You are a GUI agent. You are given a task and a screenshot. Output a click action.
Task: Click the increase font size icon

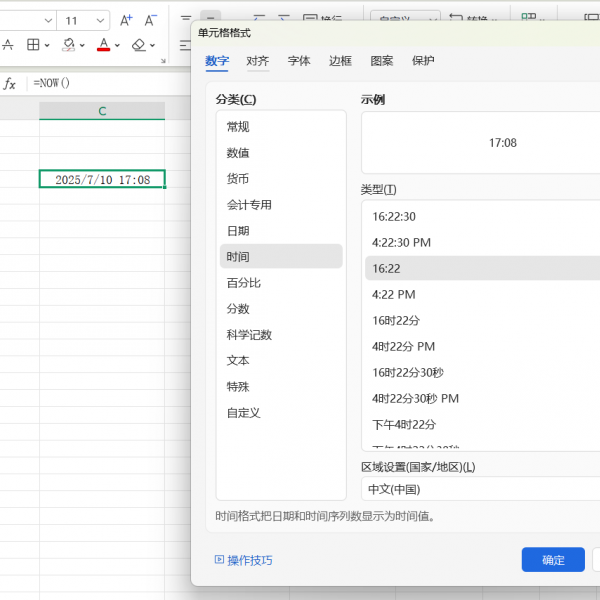pos(126,20)
